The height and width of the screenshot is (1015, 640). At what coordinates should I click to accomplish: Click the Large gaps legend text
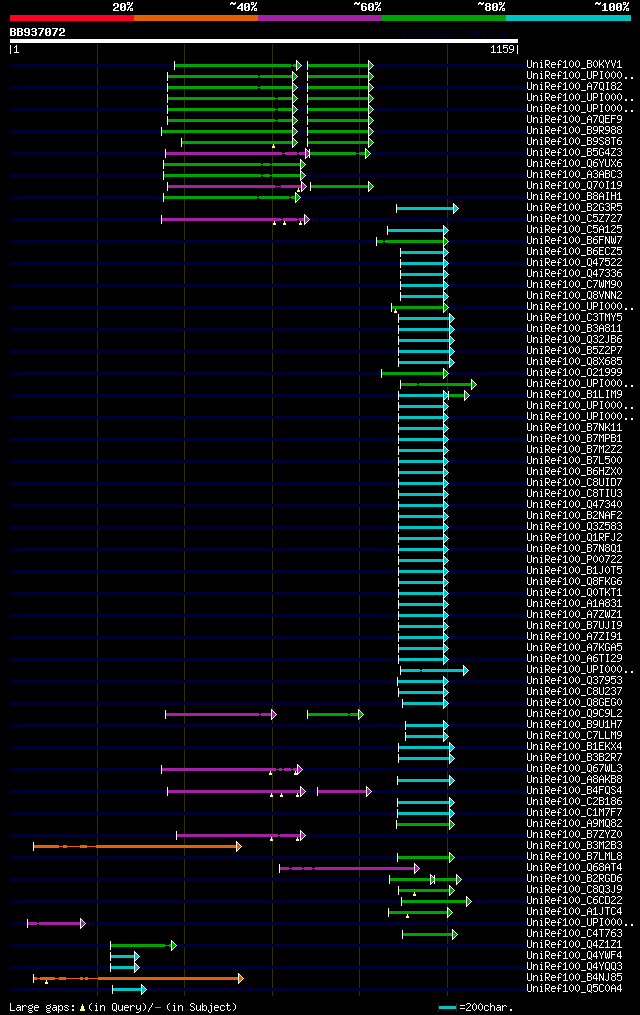pyautogui.click(x=123, y=1007)
